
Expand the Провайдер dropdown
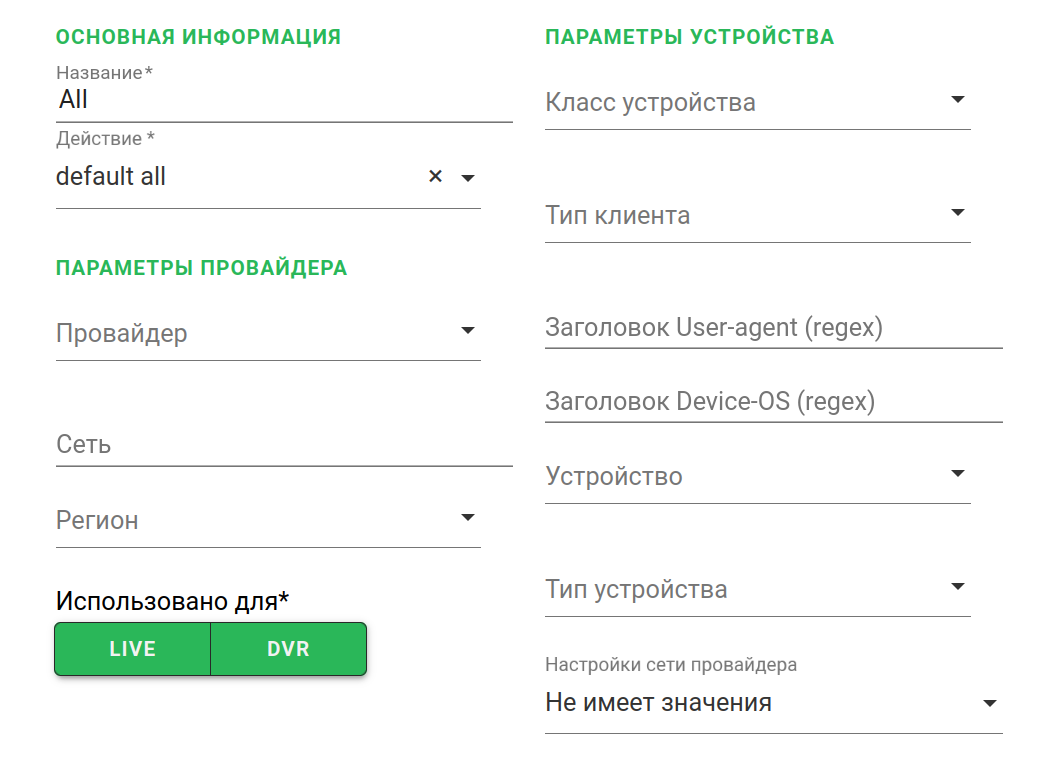click(467, 331)
